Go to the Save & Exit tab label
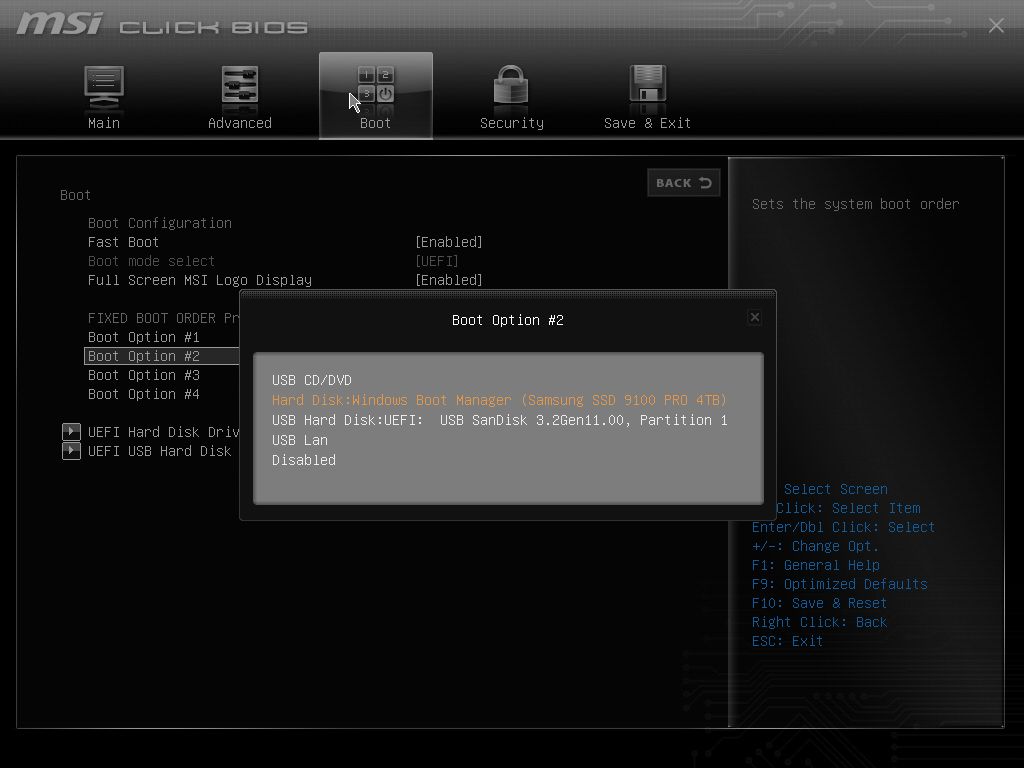This screenshot has height=768, width=1024. click(647, 123)
